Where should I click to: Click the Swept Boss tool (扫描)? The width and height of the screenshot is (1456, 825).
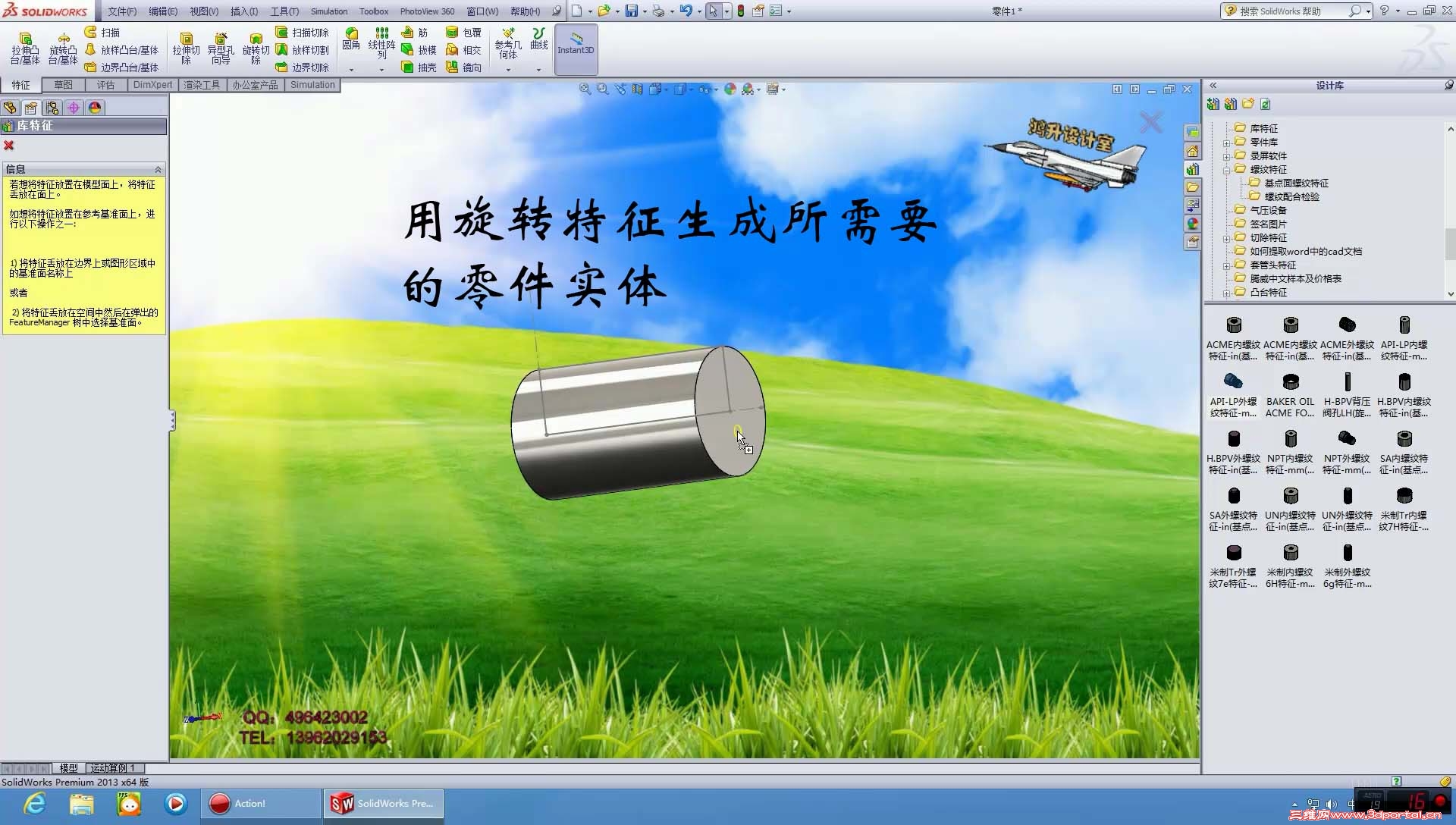pos(102,33)
